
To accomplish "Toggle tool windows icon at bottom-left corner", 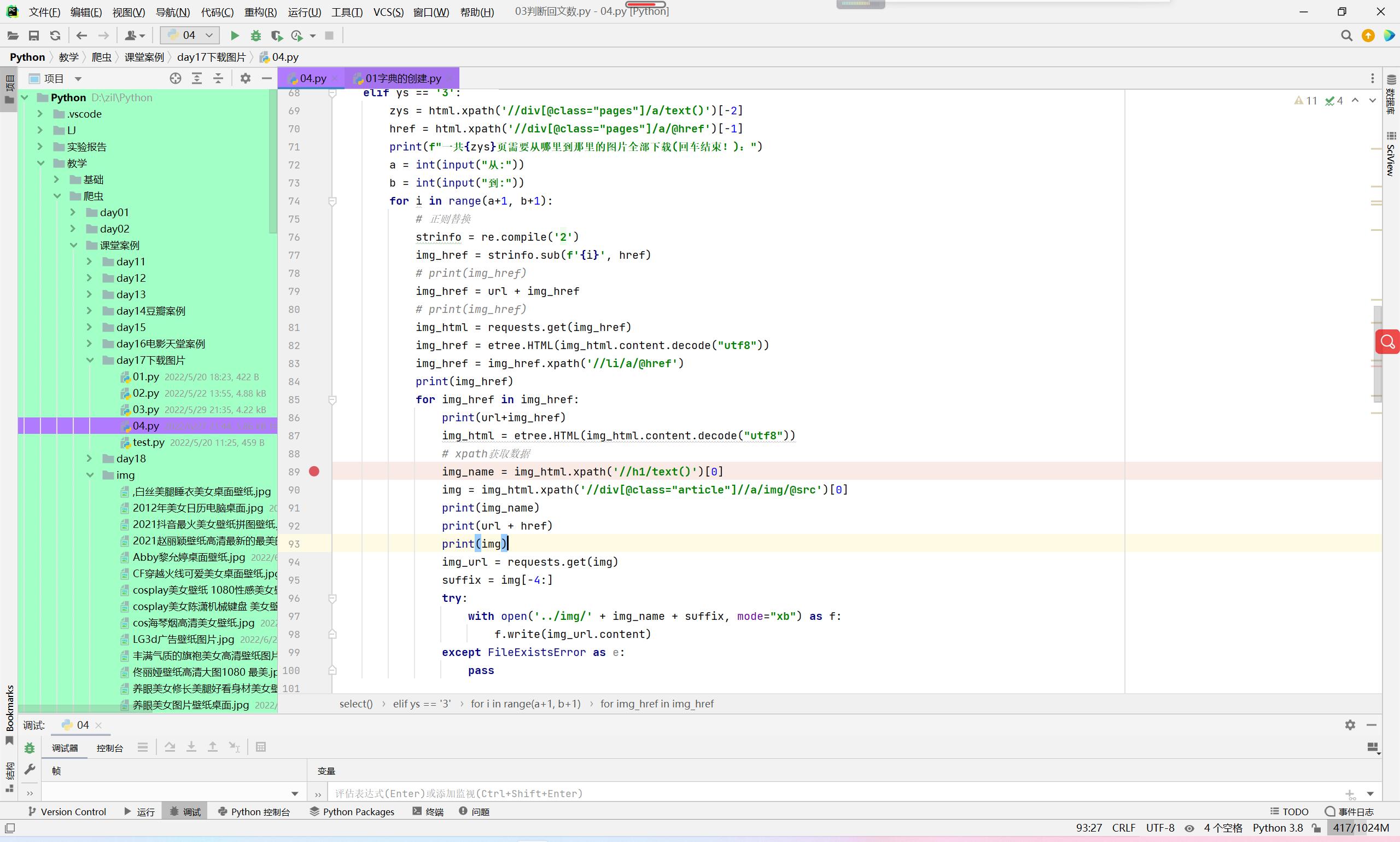I will click(10, 828).
